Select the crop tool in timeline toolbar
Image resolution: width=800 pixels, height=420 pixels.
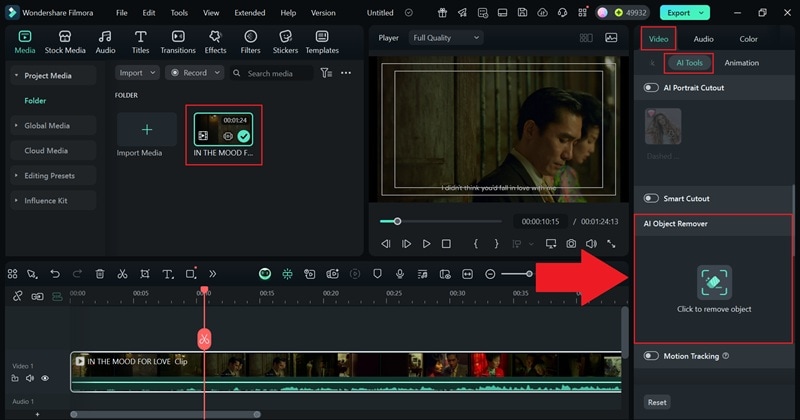pyautogui.click(x=145, y=274)
